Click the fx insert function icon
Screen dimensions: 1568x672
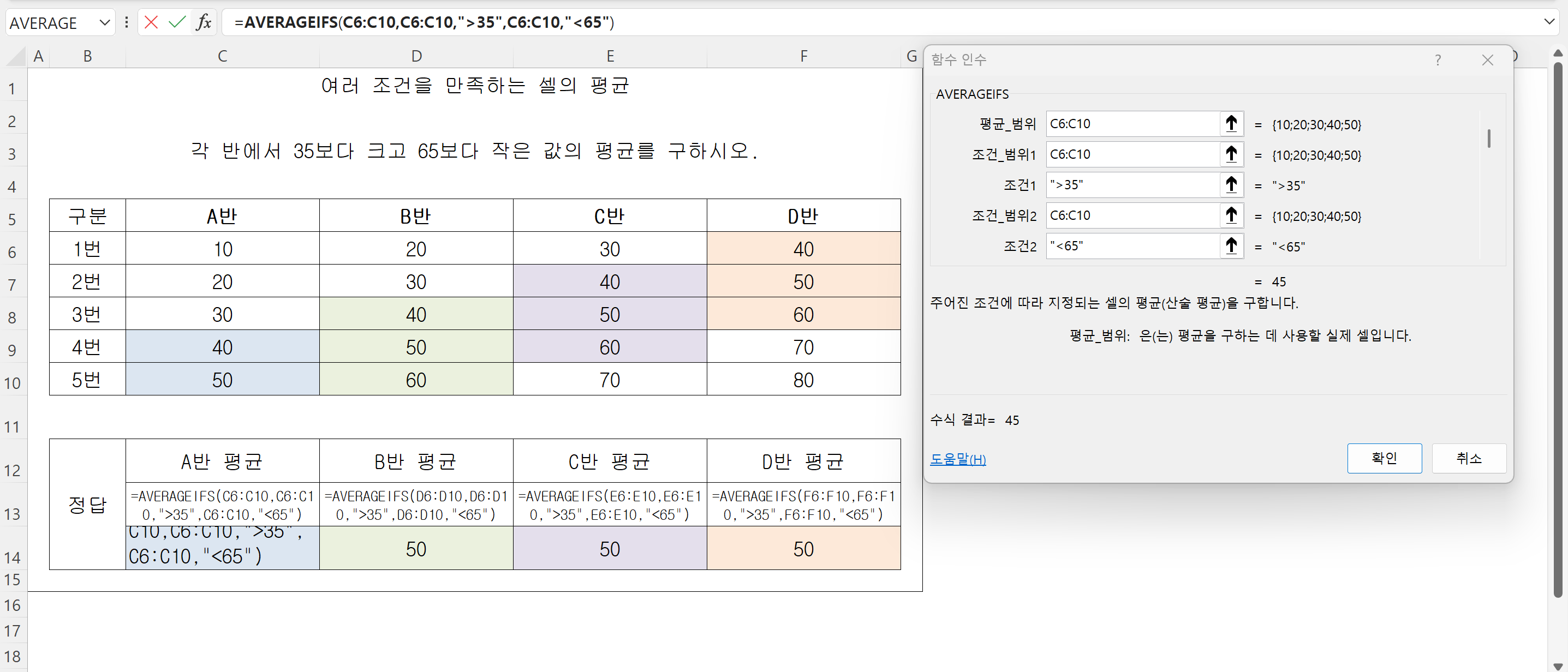204,22
